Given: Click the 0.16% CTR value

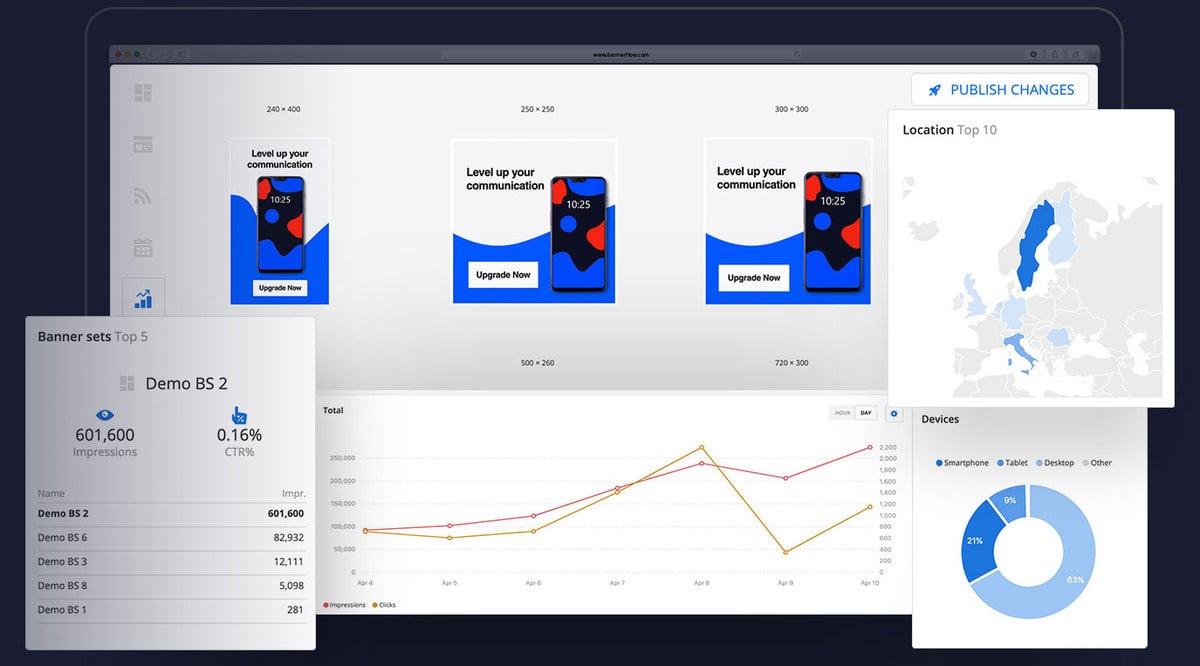Looking at the screenshot, I should [x=239, y=435].
